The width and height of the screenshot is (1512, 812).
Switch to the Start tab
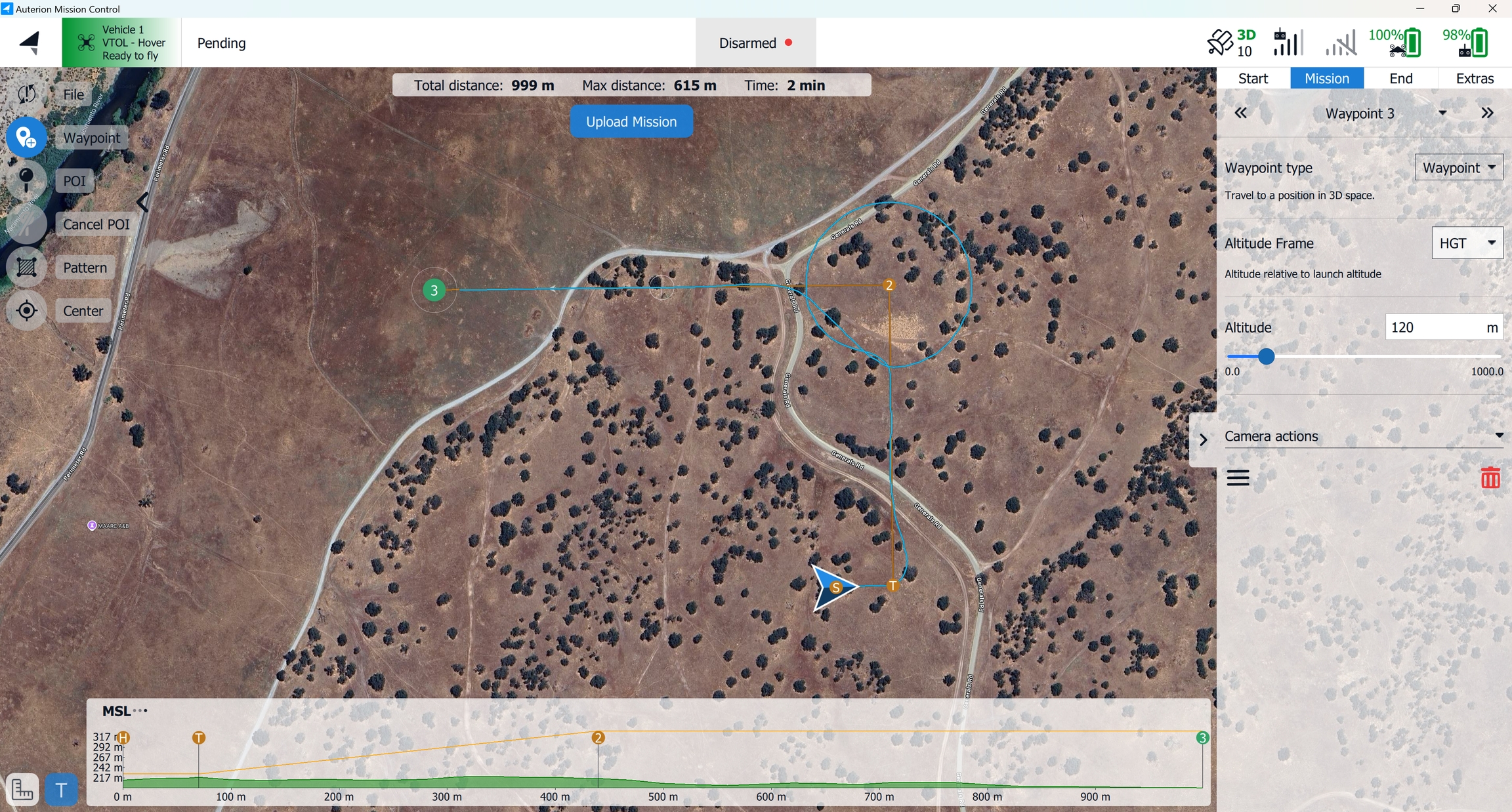coord(1253,78)
